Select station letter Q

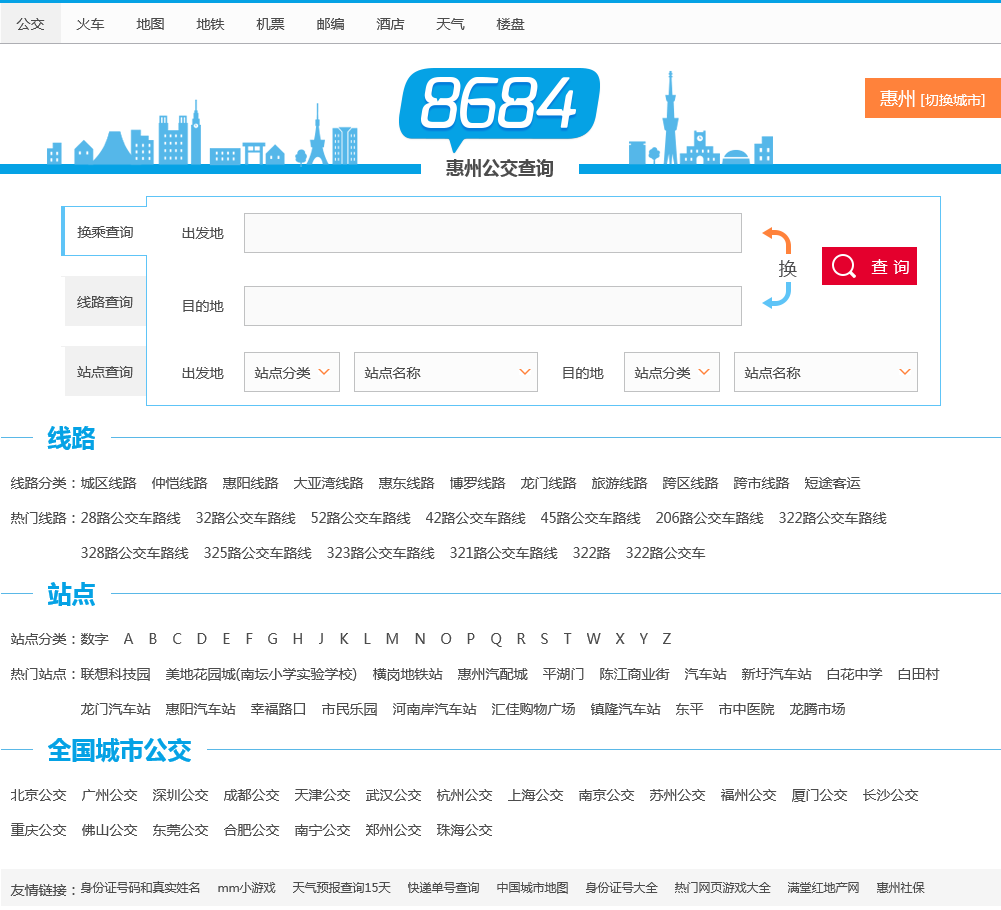496,639
